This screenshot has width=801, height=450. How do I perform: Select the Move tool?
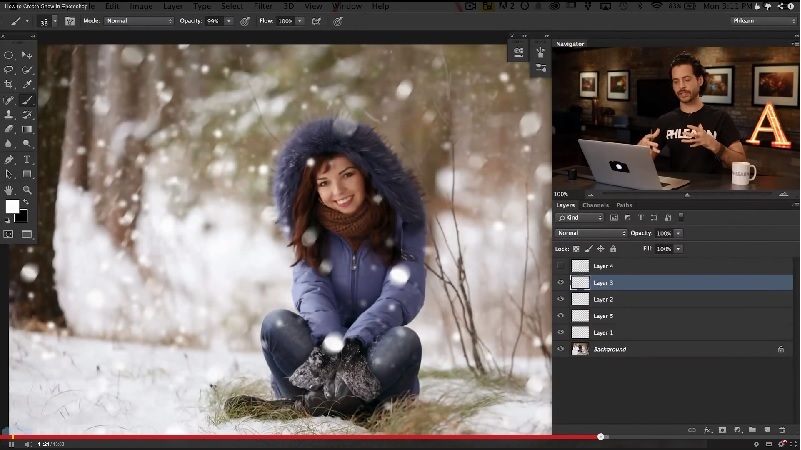[x=27, y=55]
